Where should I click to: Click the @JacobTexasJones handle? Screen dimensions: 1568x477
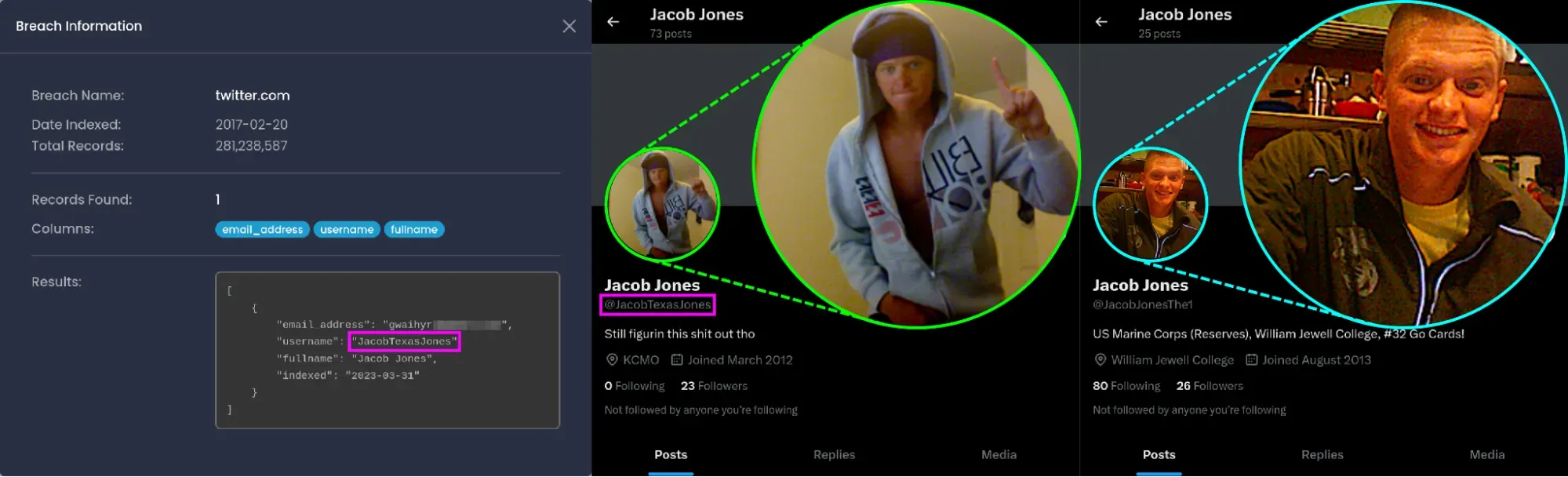pyautogui.click(x=657, y=304)
